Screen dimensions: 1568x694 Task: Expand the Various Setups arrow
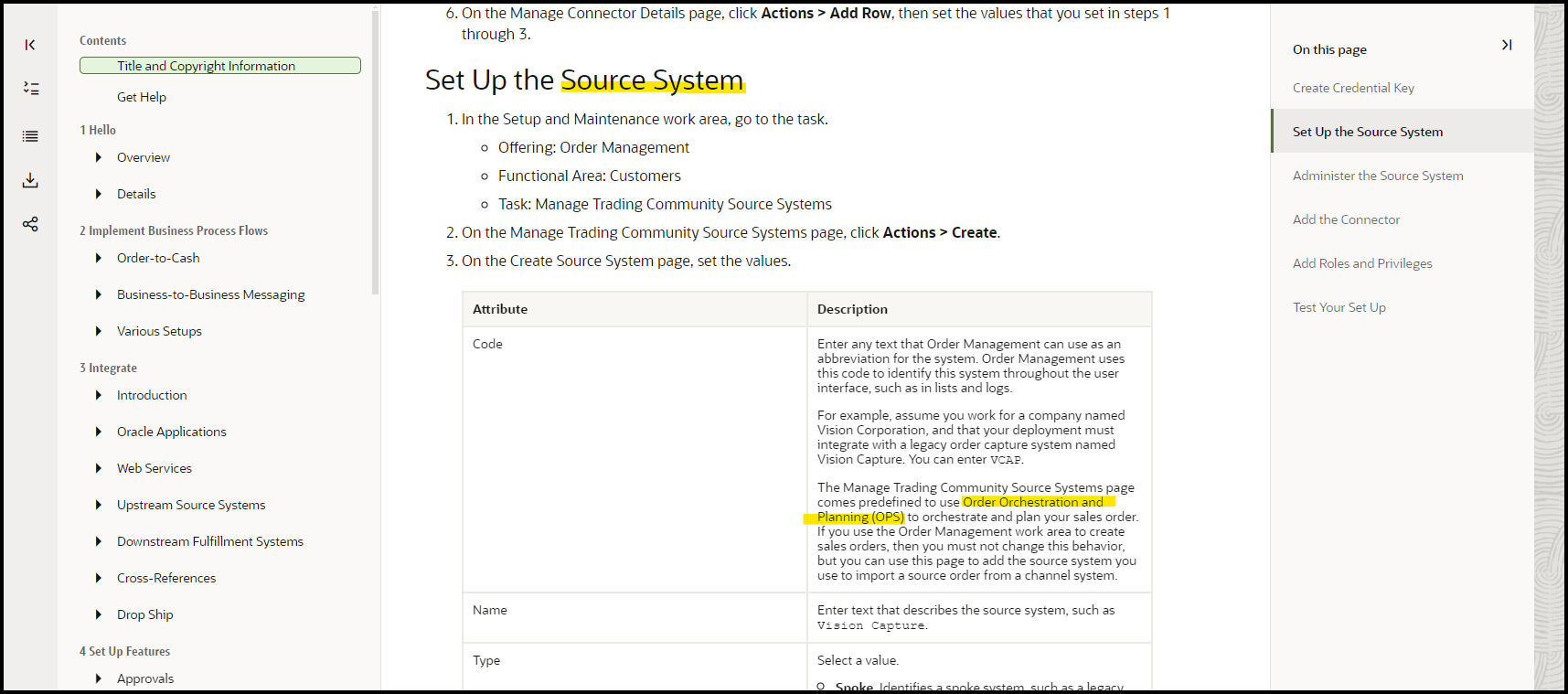[x=99, y=331]
